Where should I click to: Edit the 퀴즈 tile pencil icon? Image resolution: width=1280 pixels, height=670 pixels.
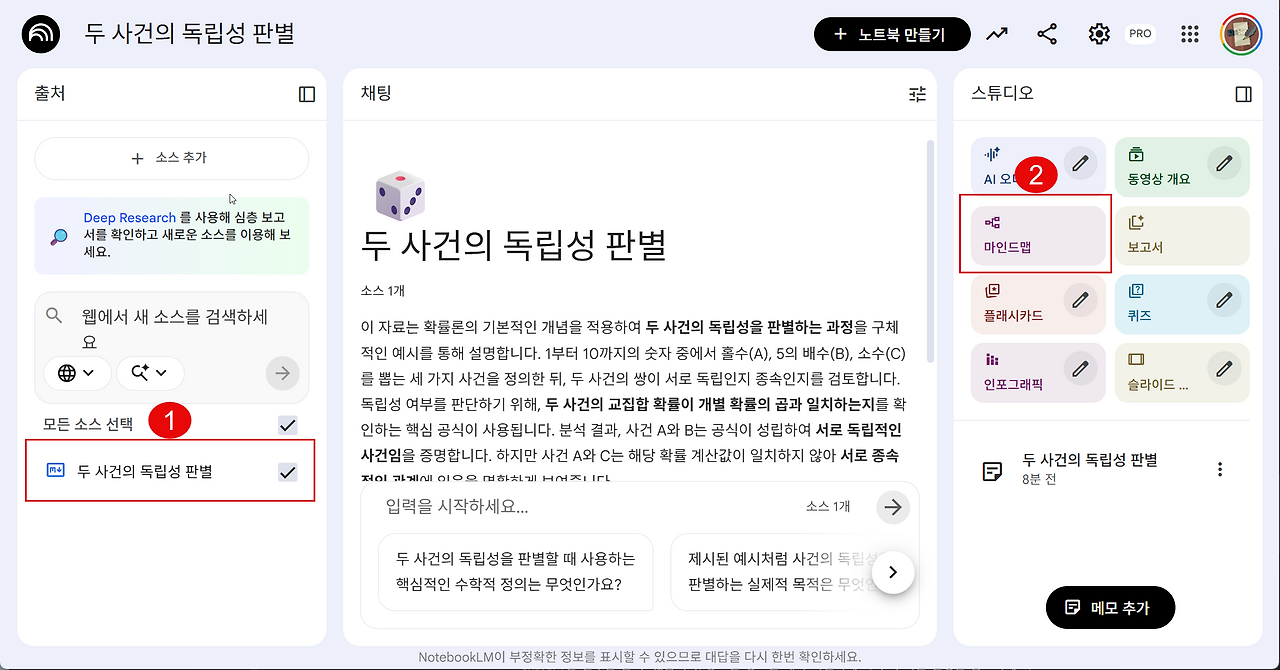click(x=1224, y=299)
